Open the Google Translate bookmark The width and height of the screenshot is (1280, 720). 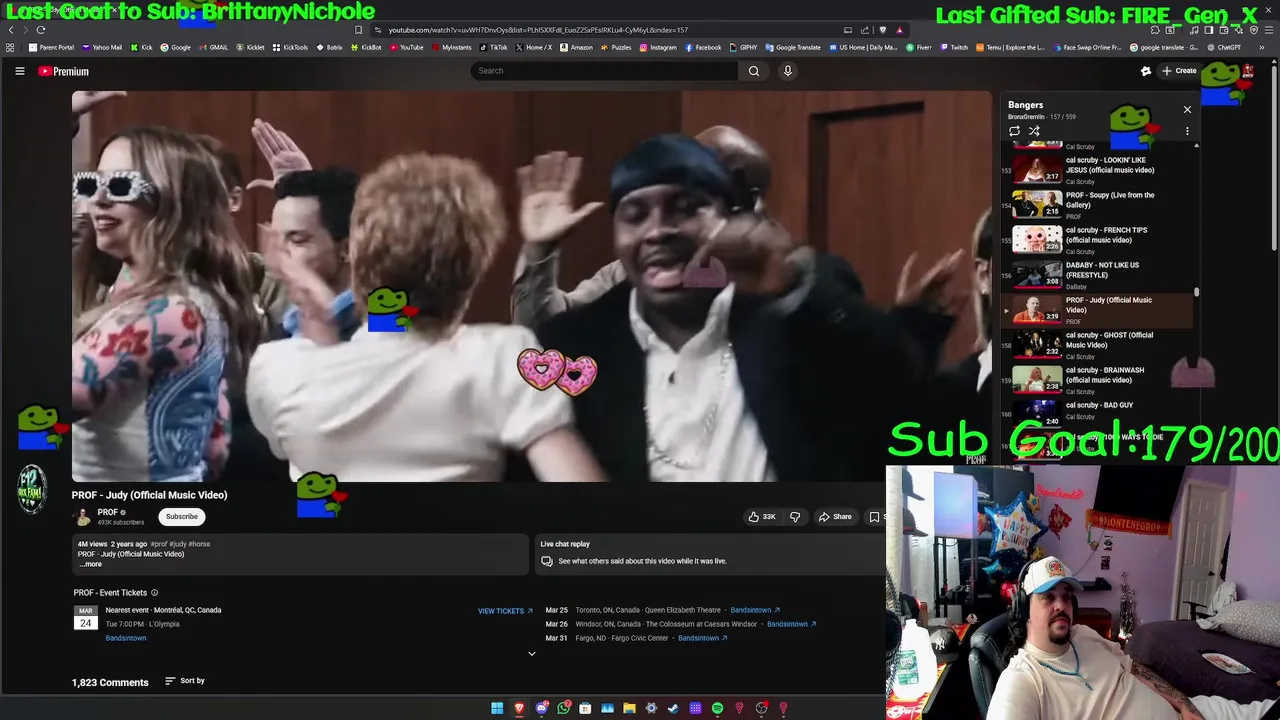(793, 47)
